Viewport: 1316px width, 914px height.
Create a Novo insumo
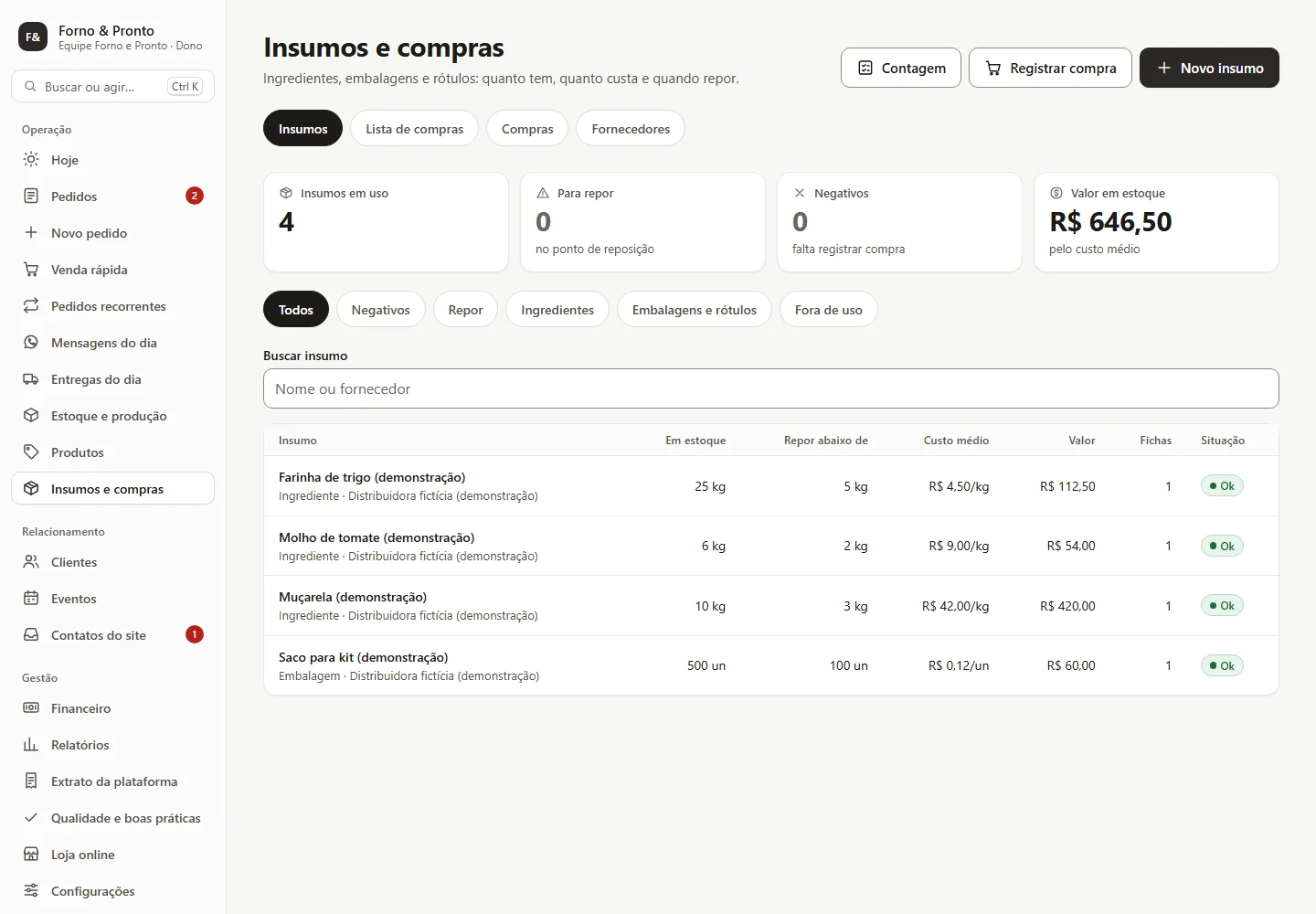(1209, 68)
